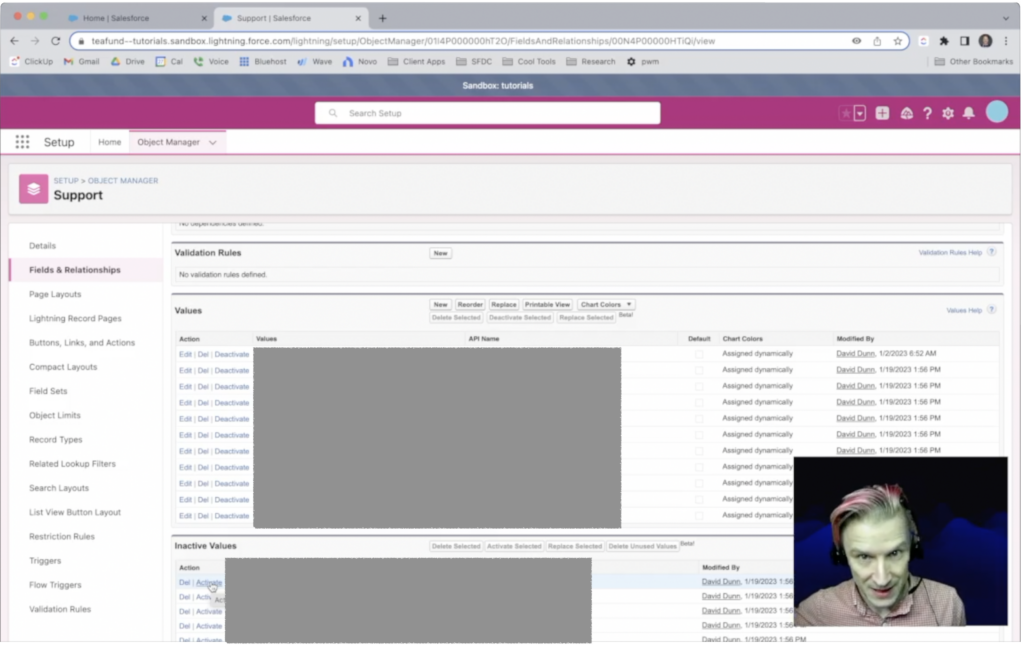
Task: Open the browser share icon
Action: point(877,40)
